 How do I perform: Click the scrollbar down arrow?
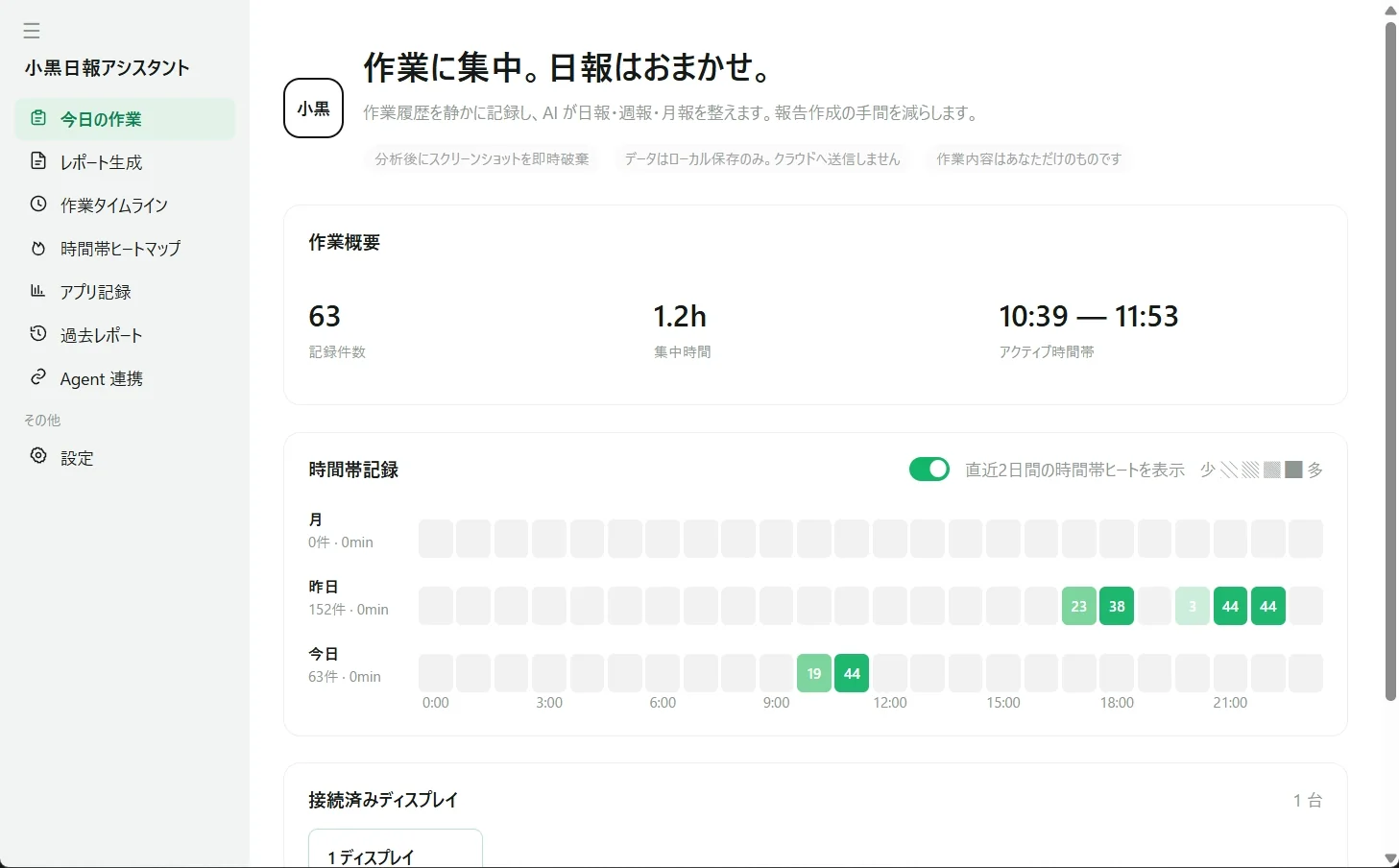click(x=1390, y=858)
